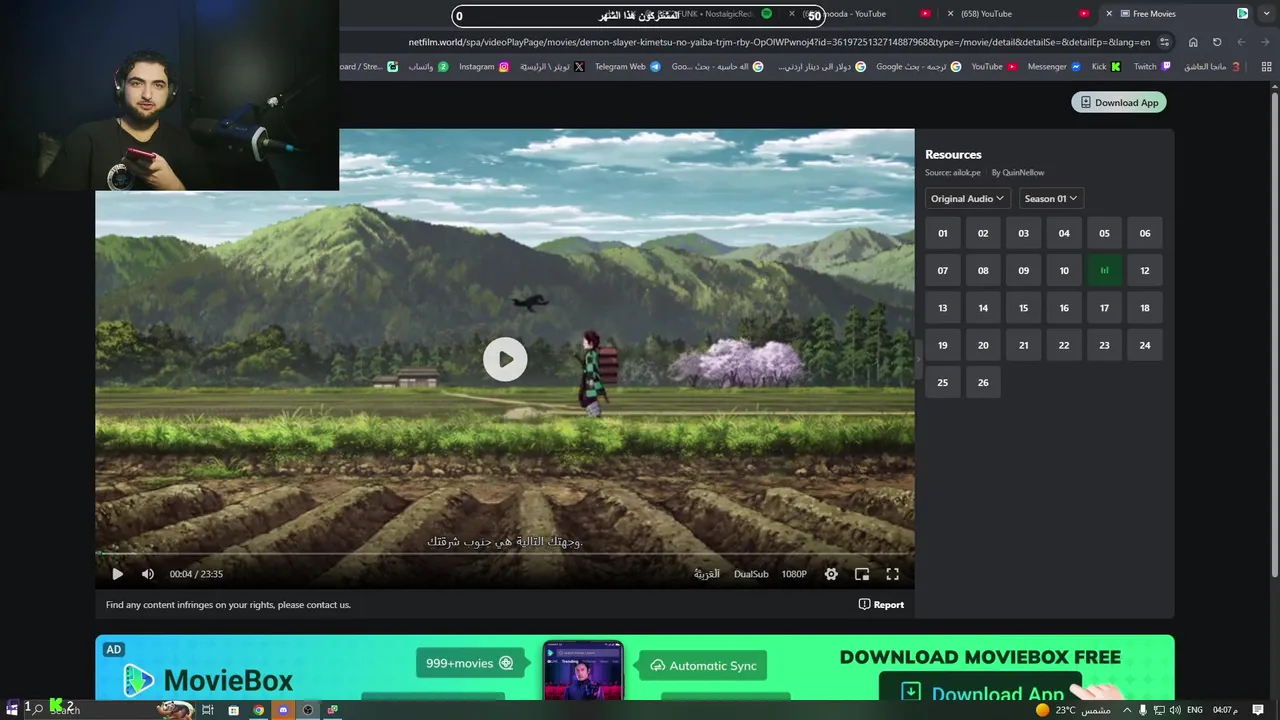Open the Google ترجمه bookmark
The height and width of the screenshot is (720, 1280).
click(x=919, y=67)
